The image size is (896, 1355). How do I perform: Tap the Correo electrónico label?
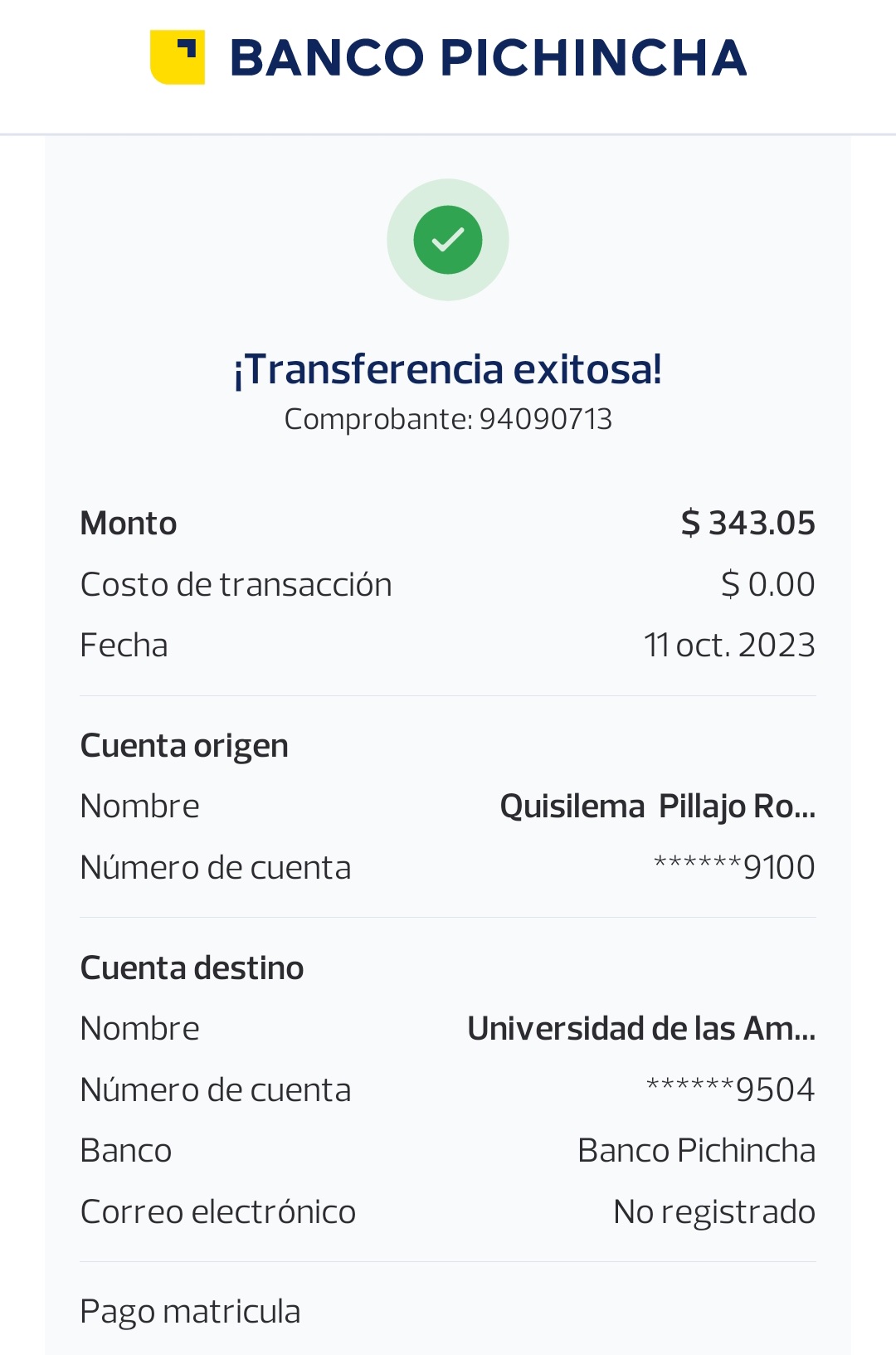click(217, 1212)
